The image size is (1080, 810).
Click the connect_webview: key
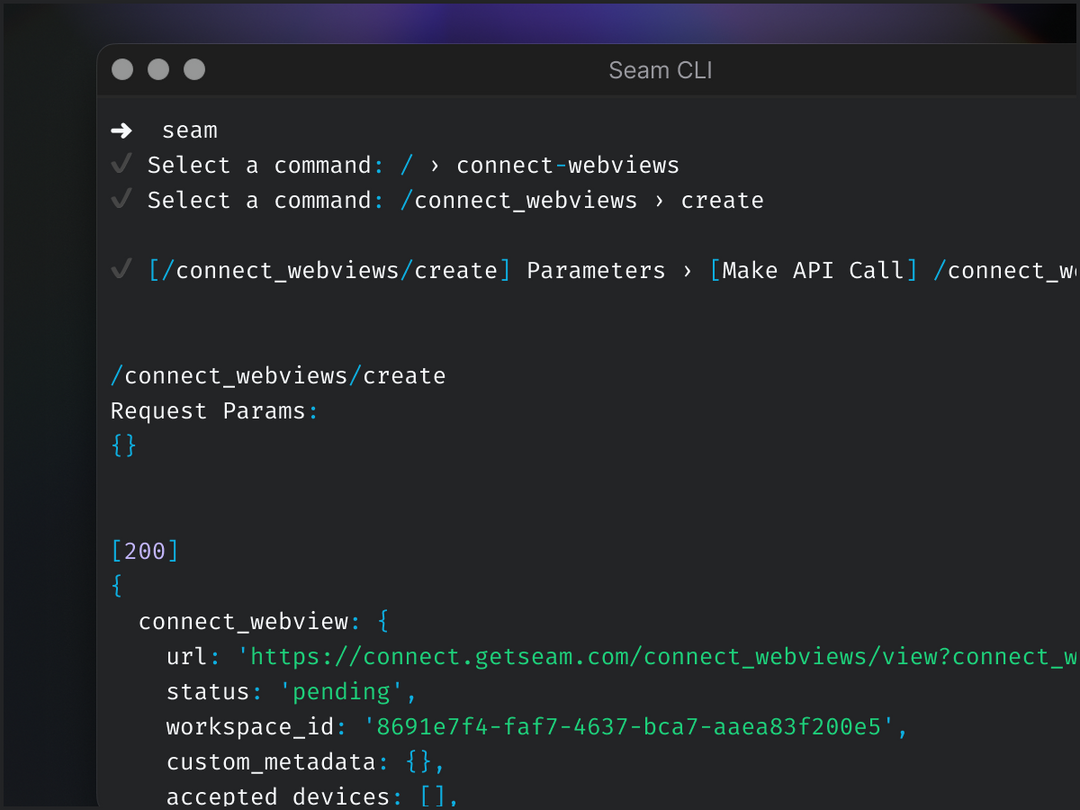coord(249,622)
